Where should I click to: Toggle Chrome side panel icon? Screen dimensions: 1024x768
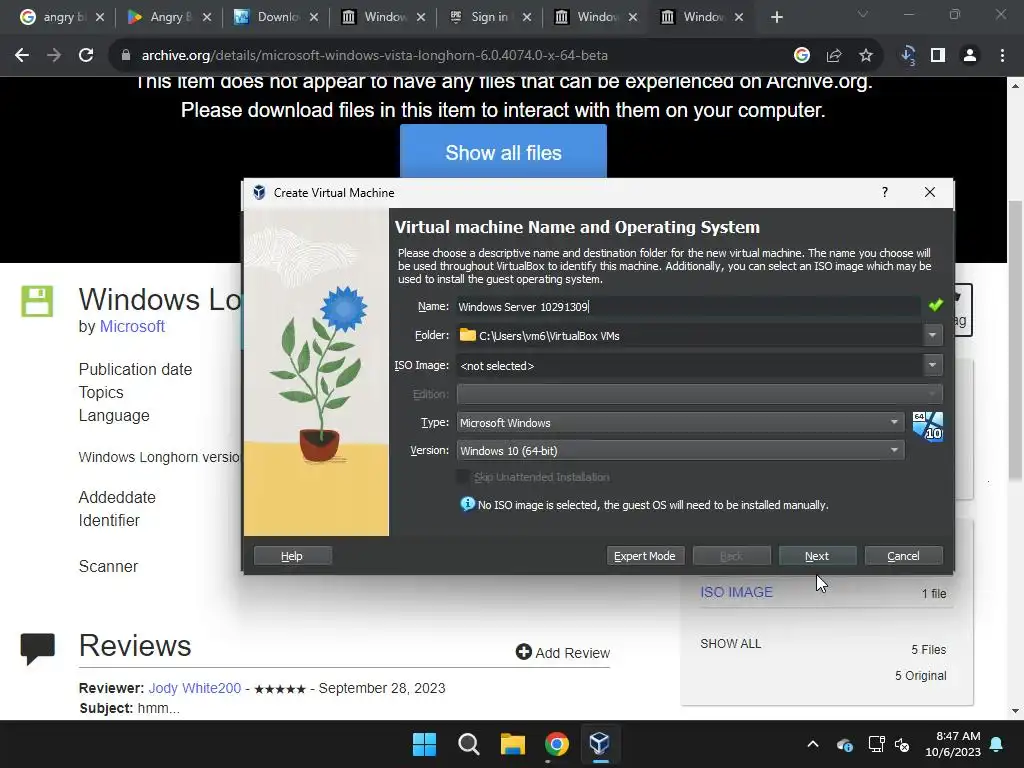[x=938, y=56]
